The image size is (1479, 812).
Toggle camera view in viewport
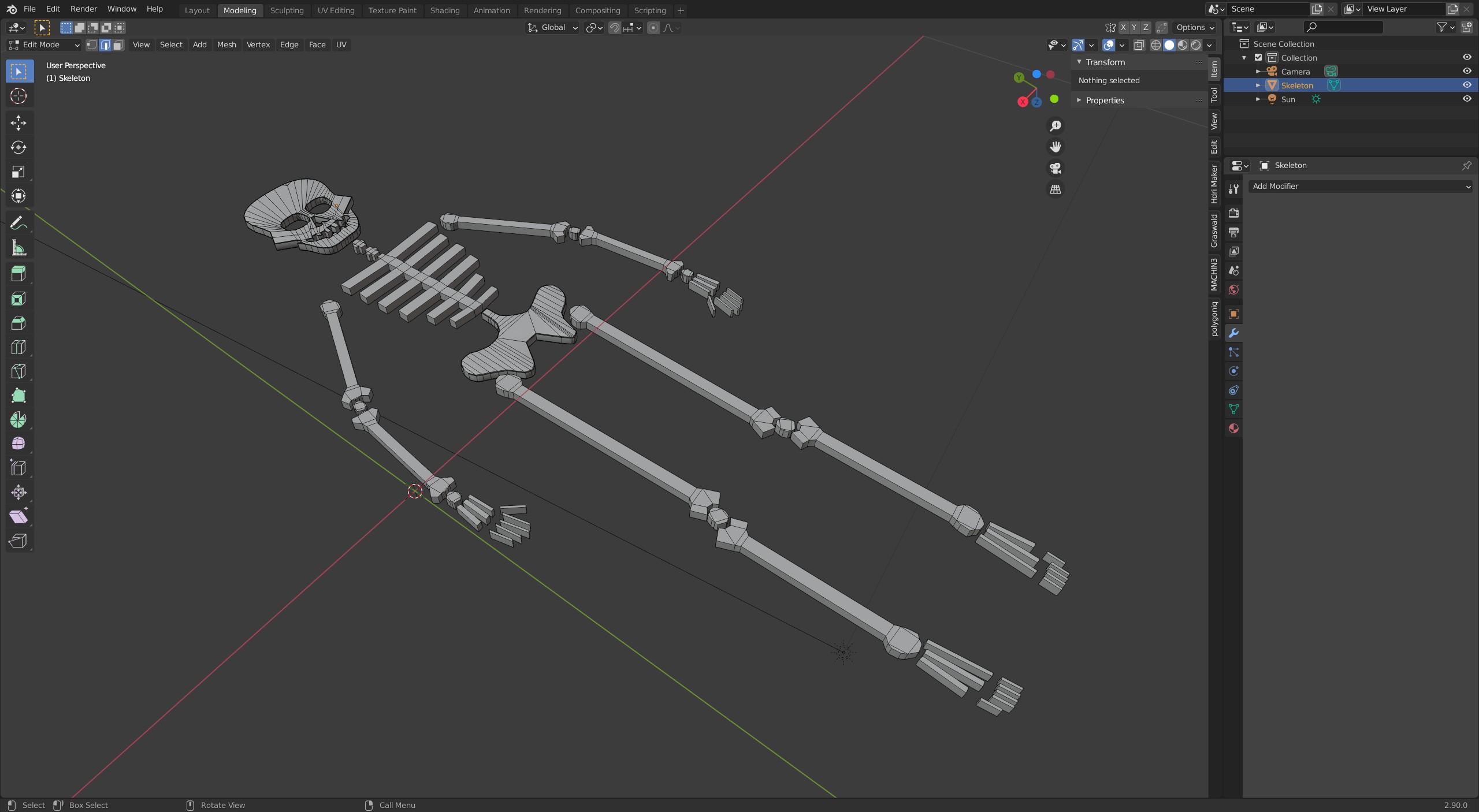(1055, 168)
